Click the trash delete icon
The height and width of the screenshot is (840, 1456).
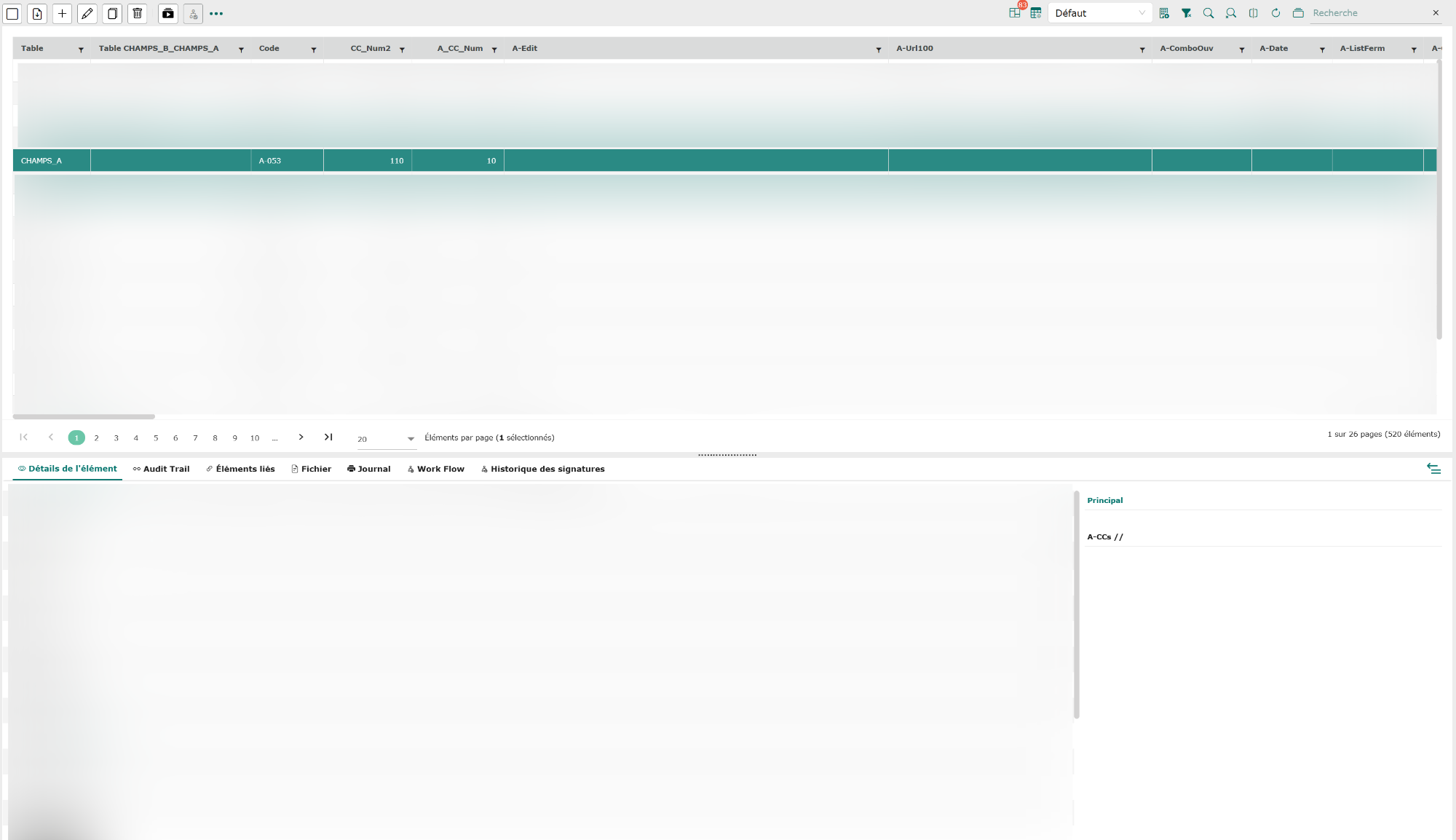coord(138,13)
